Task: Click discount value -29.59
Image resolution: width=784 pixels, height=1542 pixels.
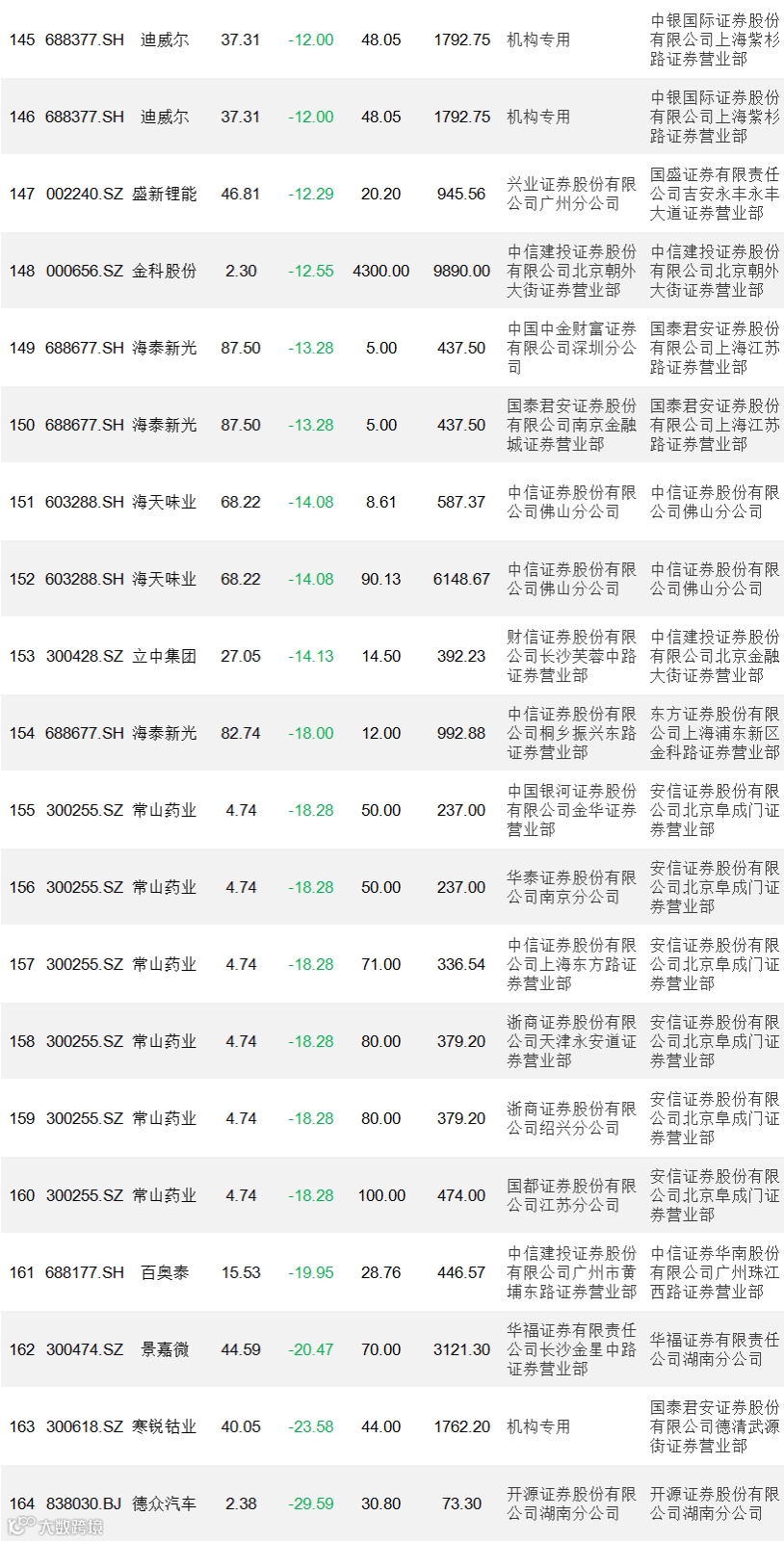Action: 311,1503
